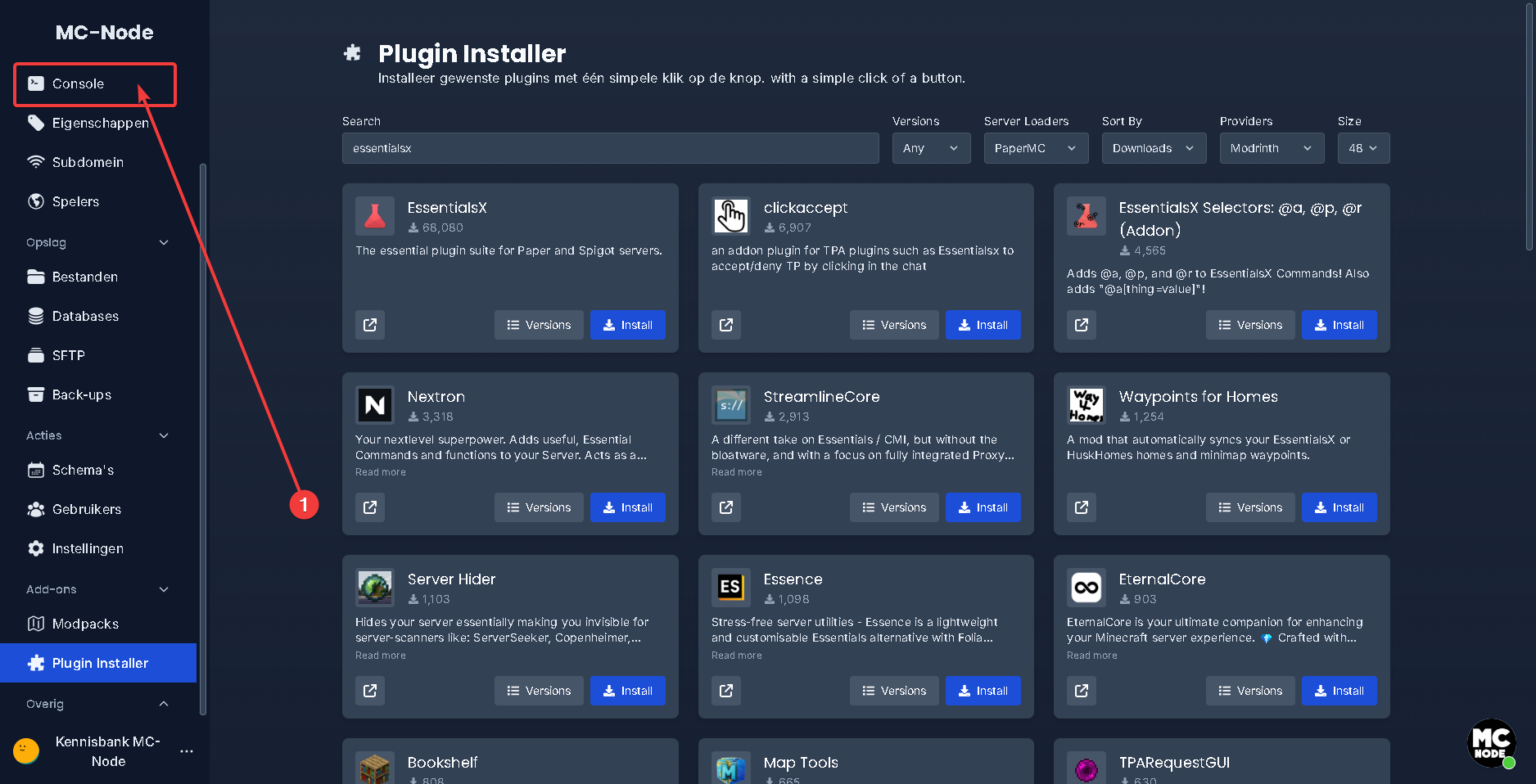Click the SFTP drive icon
The height and width of the screenshot is (784, 1536).
pyautogui.click(x=36, y=355)
